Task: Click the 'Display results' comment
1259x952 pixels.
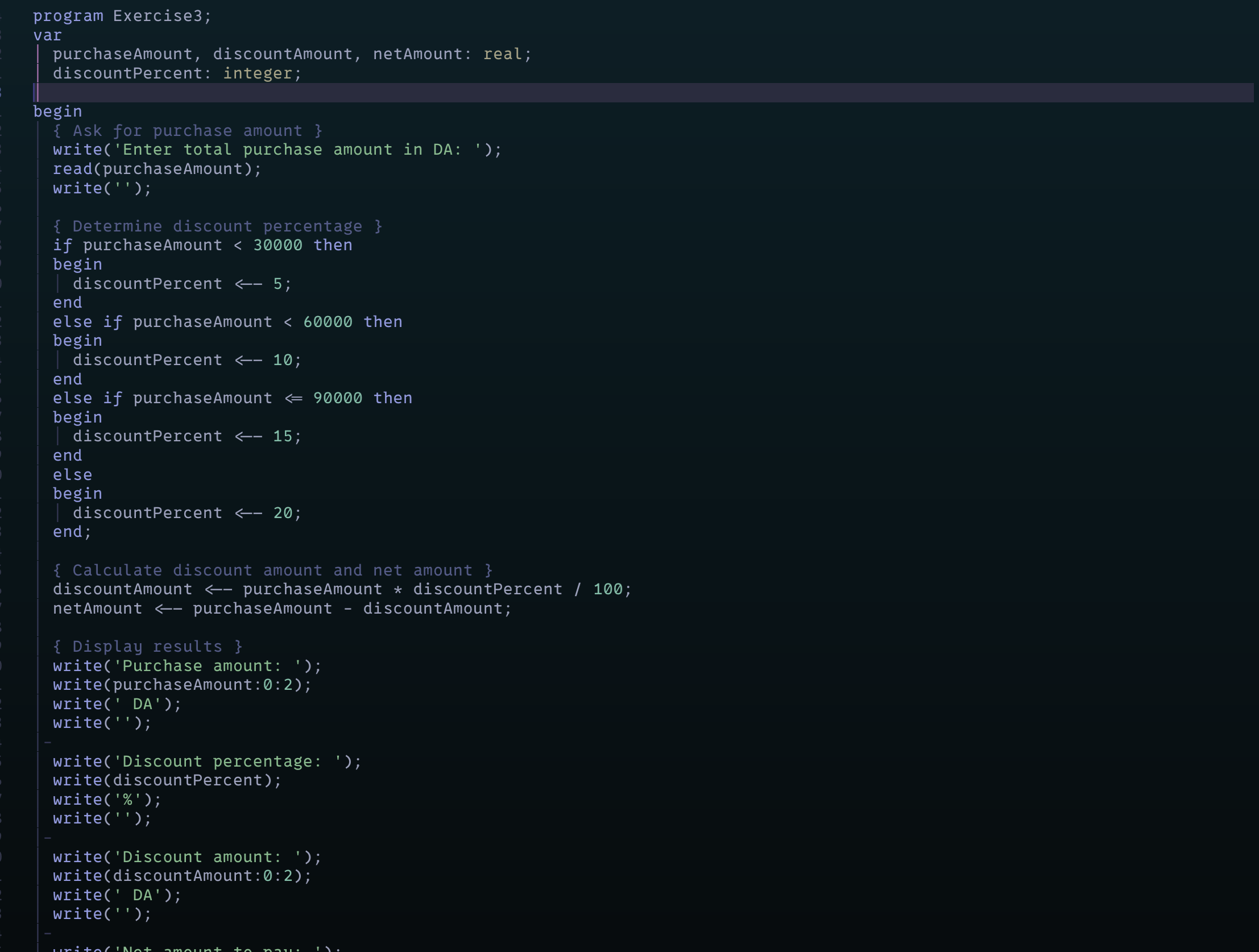Action: pos(147,647)
